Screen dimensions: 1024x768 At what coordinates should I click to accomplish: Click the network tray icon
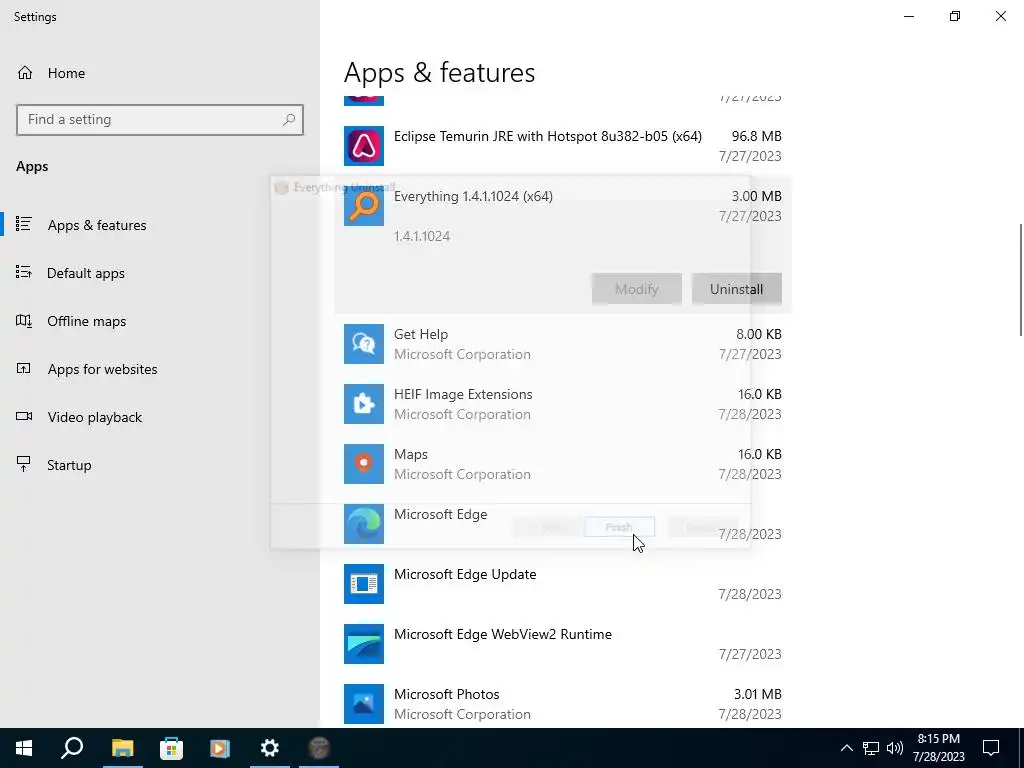[x=871, y=748]
